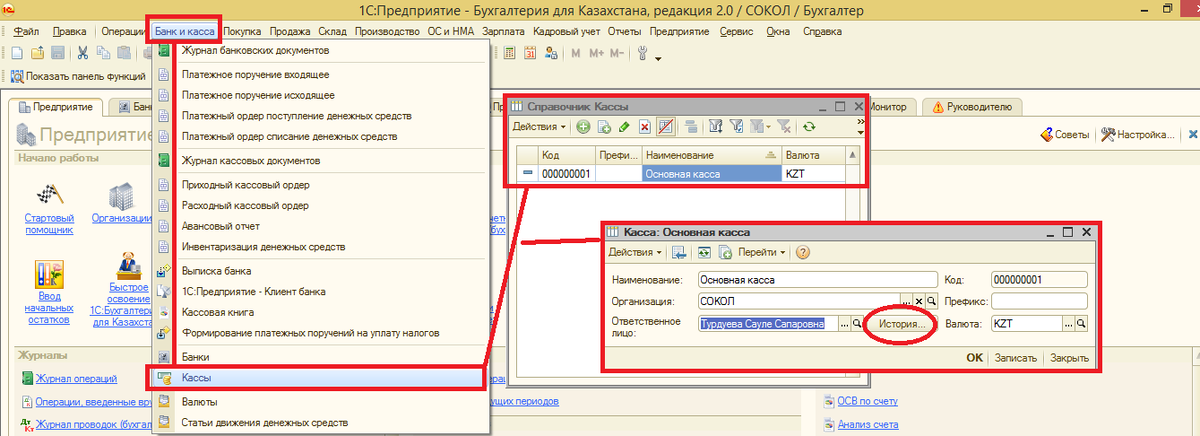The image size is (1200, 436).
Task: Click the copy toolbar icon
Action: 102,53
